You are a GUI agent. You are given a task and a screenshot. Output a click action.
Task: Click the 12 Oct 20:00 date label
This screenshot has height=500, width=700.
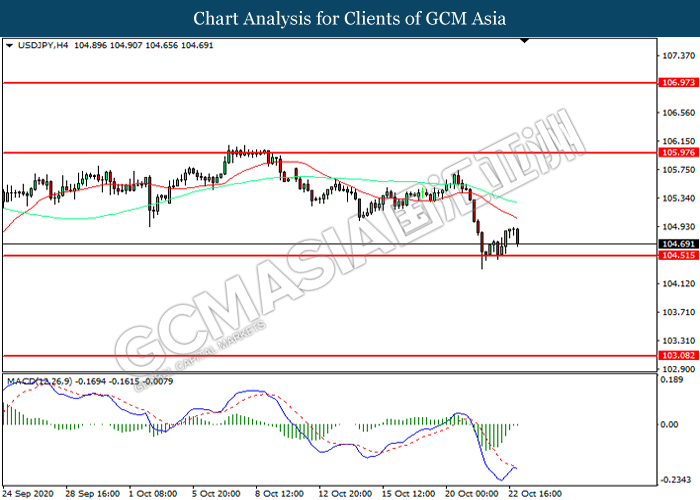[x=345, y=494]
